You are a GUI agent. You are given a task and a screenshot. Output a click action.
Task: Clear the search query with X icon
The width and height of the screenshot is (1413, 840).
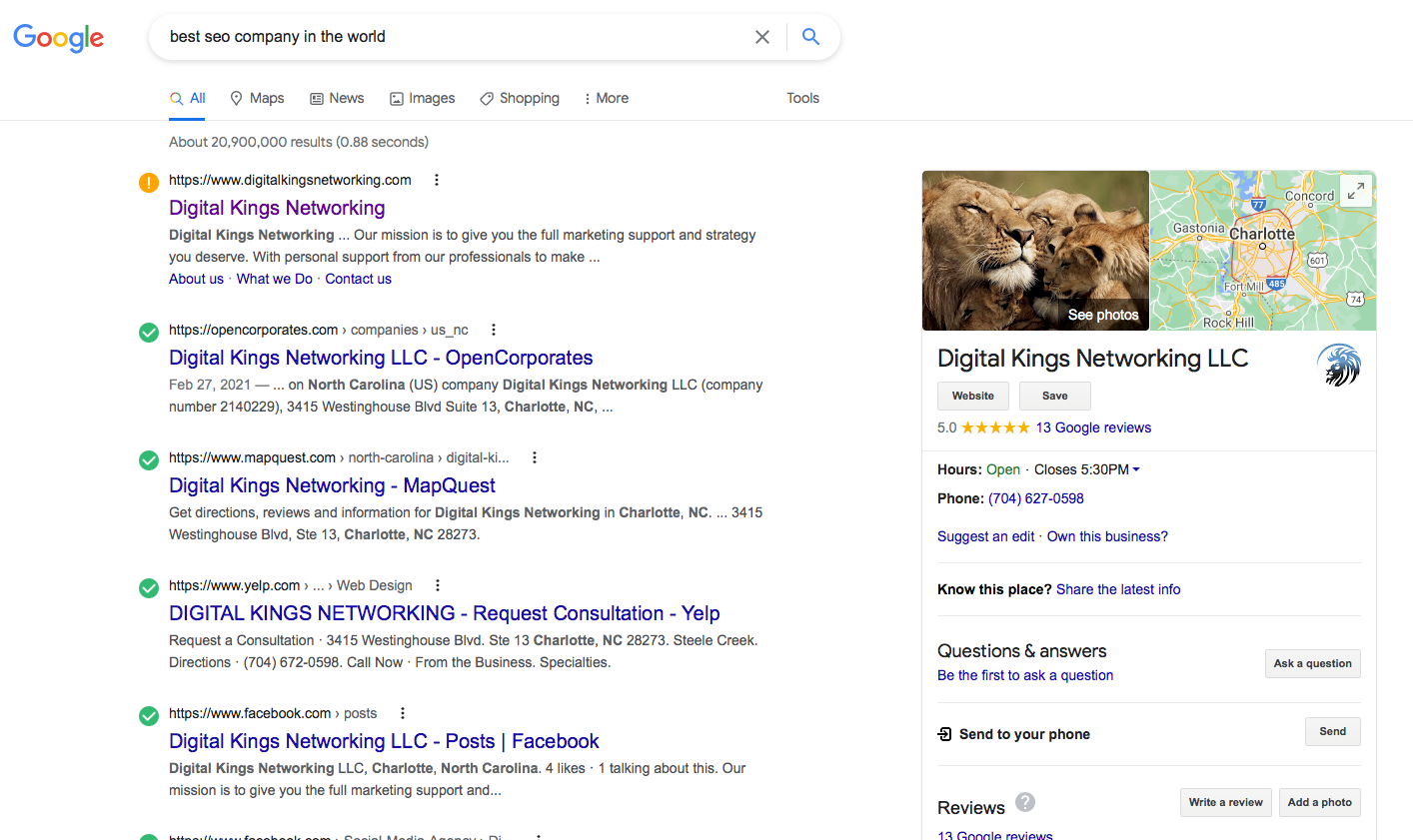(762, 37)
